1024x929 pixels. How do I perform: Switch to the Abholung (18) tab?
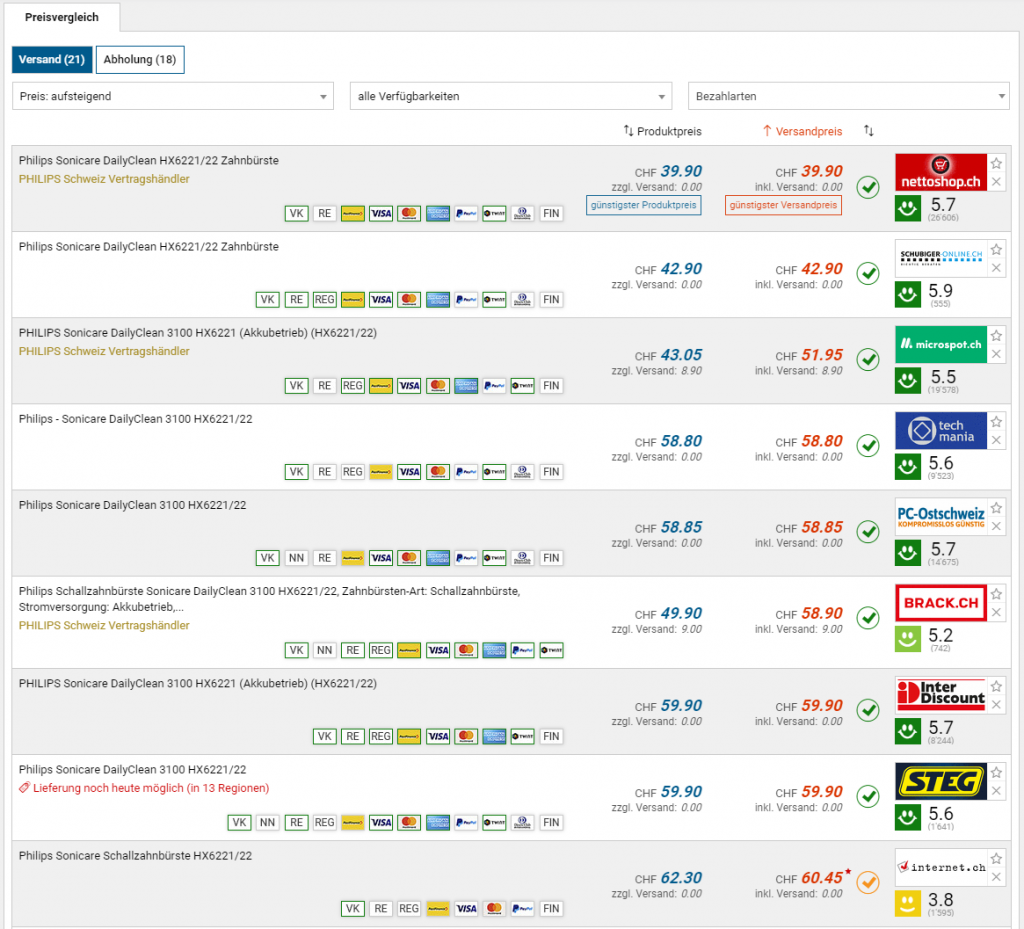(x=140, y=60)
